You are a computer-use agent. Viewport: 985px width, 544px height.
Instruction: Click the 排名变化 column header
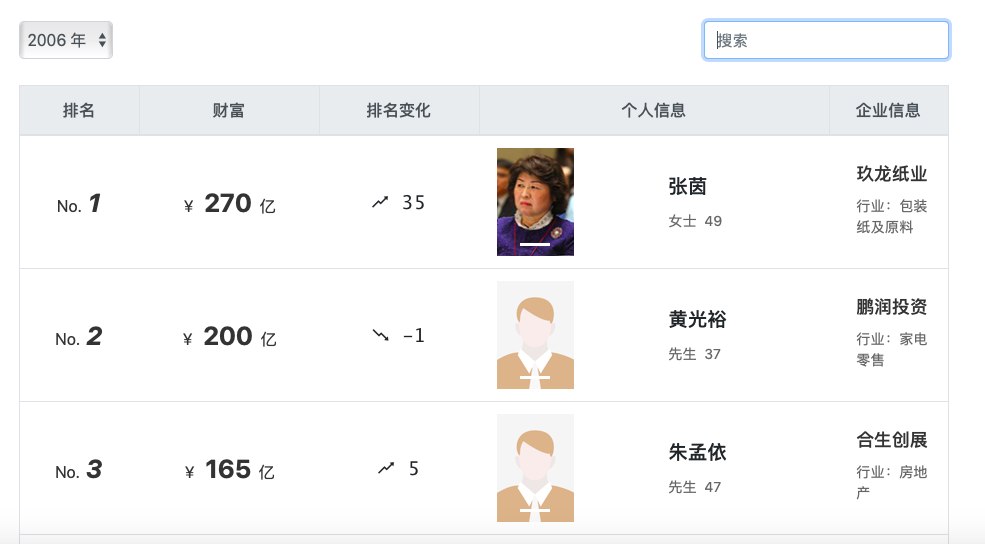(x=399, y=111)
